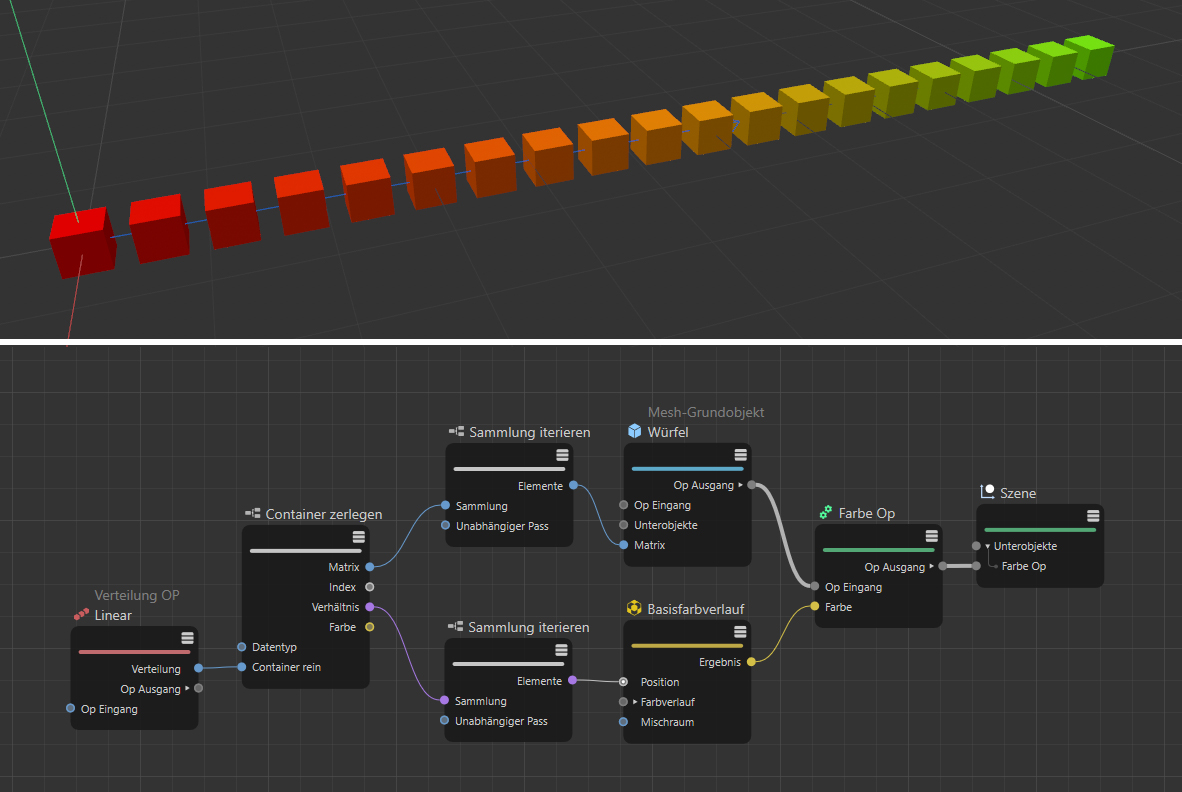Click the green Farbe Op node icon
This screenshot has height=792, width=1182.
point(825,512)
